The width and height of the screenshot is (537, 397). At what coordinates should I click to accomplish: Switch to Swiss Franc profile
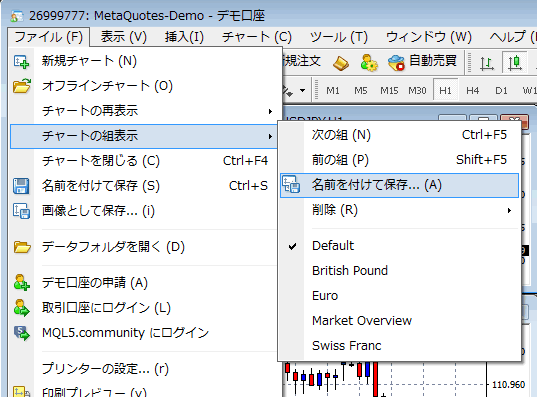399,346
